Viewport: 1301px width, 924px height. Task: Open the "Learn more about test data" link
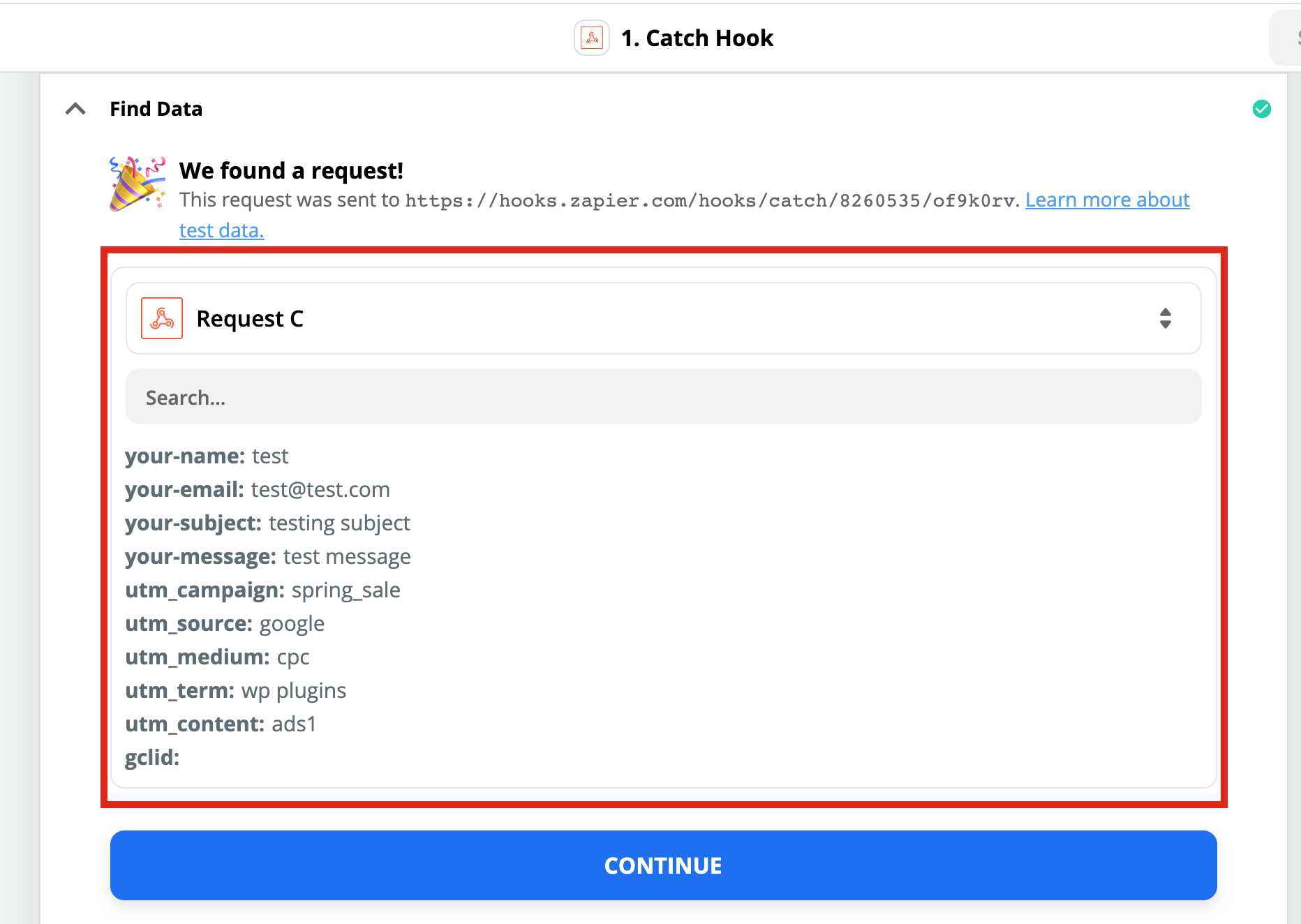(x=1106, y=200)
